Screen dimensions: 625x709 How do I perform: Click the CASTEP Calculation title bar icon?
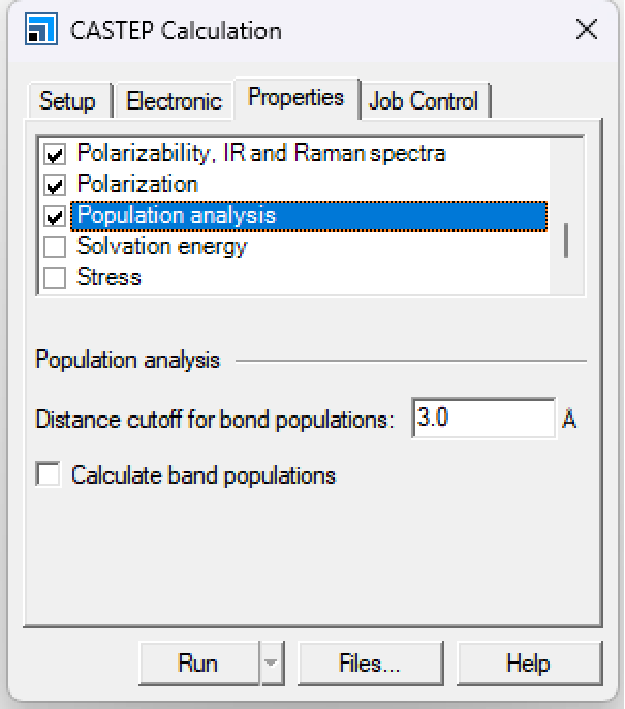coord(41,30)
